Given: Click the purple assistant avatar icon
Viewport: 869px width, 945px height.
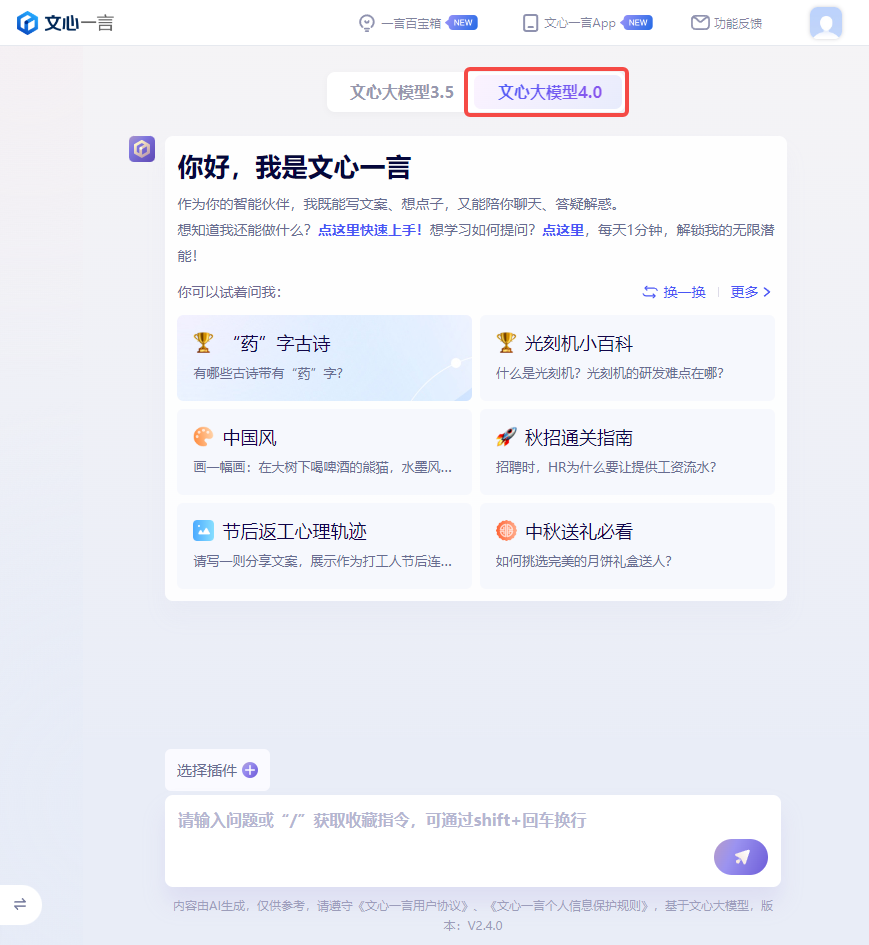Looking at the screenshot, I should click(x=142, y=149).
